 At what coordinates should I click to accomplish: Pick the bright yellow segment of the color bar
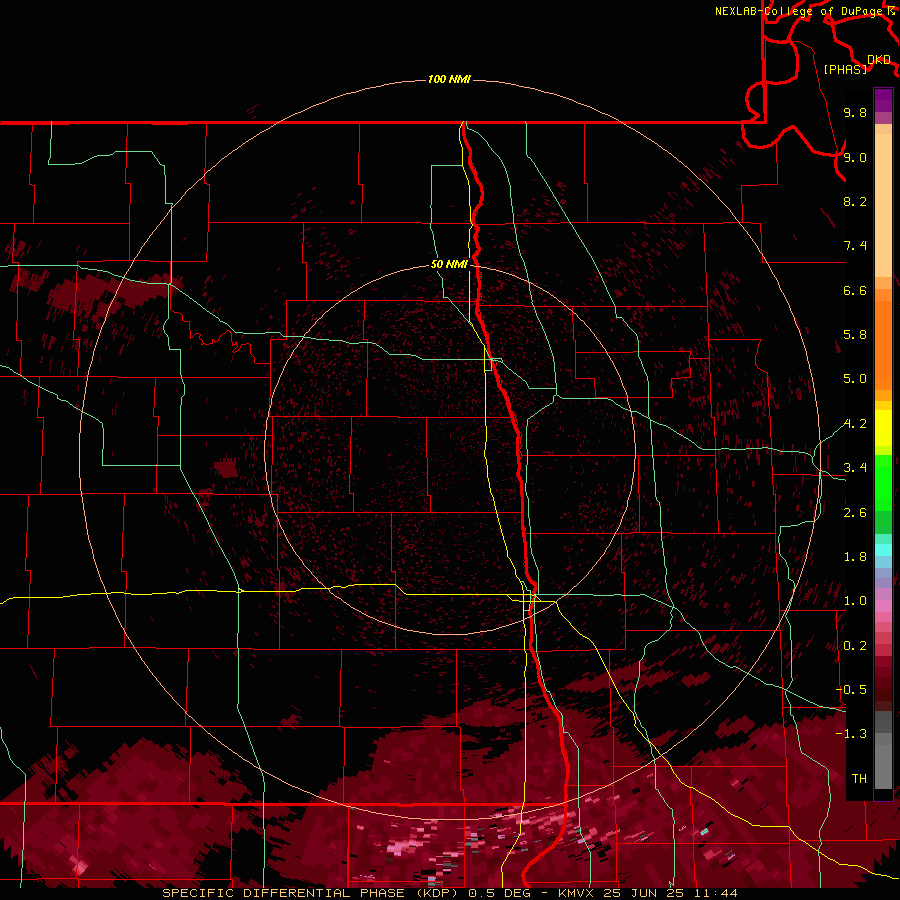click(x=883, y=428)
